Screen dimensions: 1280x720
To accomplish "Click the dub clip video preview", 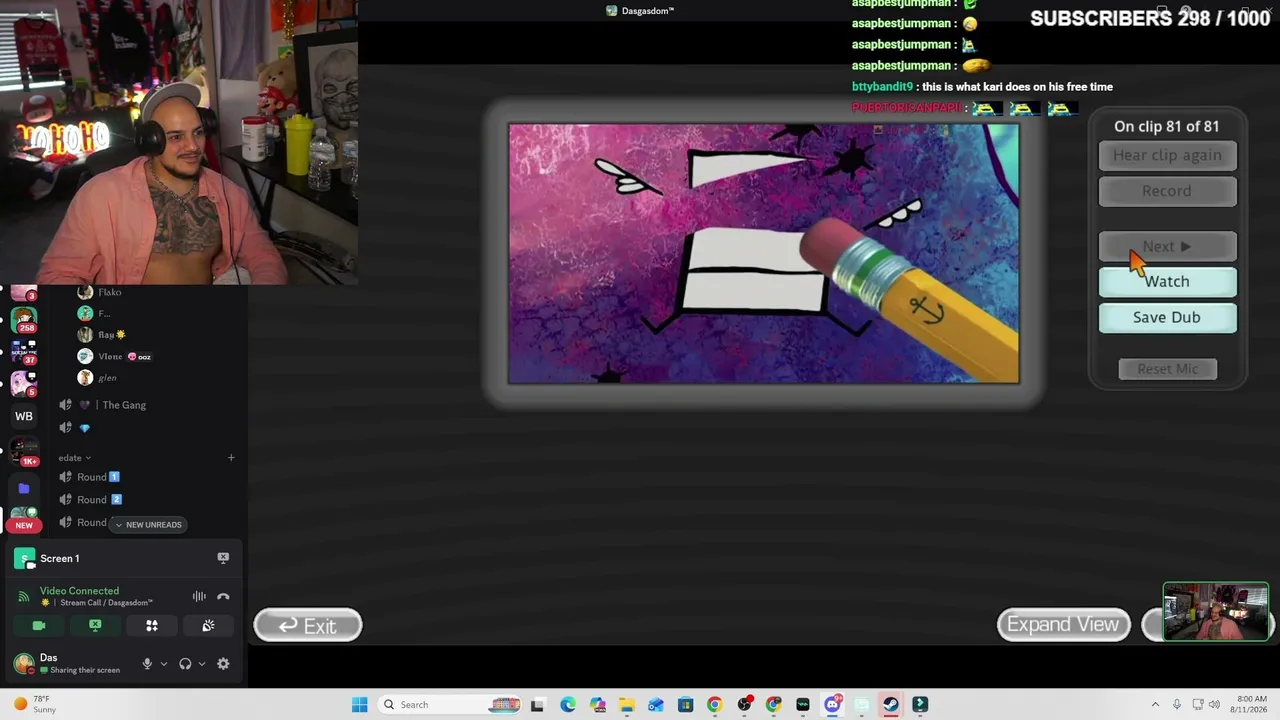I will click(x=764, y=253).
